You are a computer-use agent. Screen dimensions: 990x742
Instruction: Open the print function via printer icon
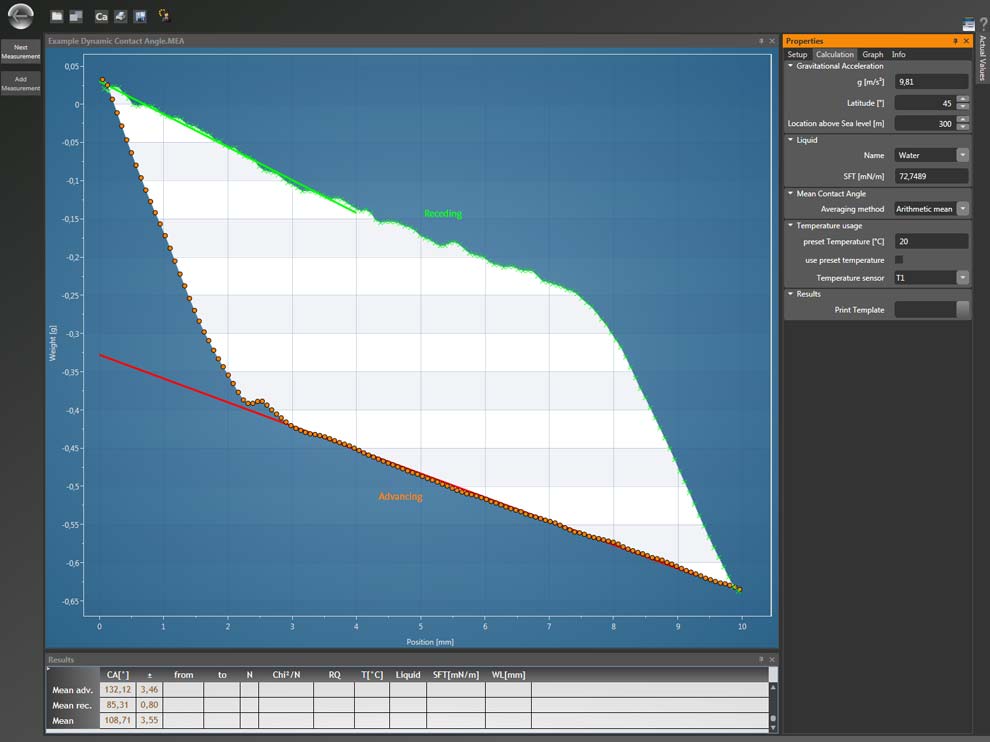(x=119, y=16)
